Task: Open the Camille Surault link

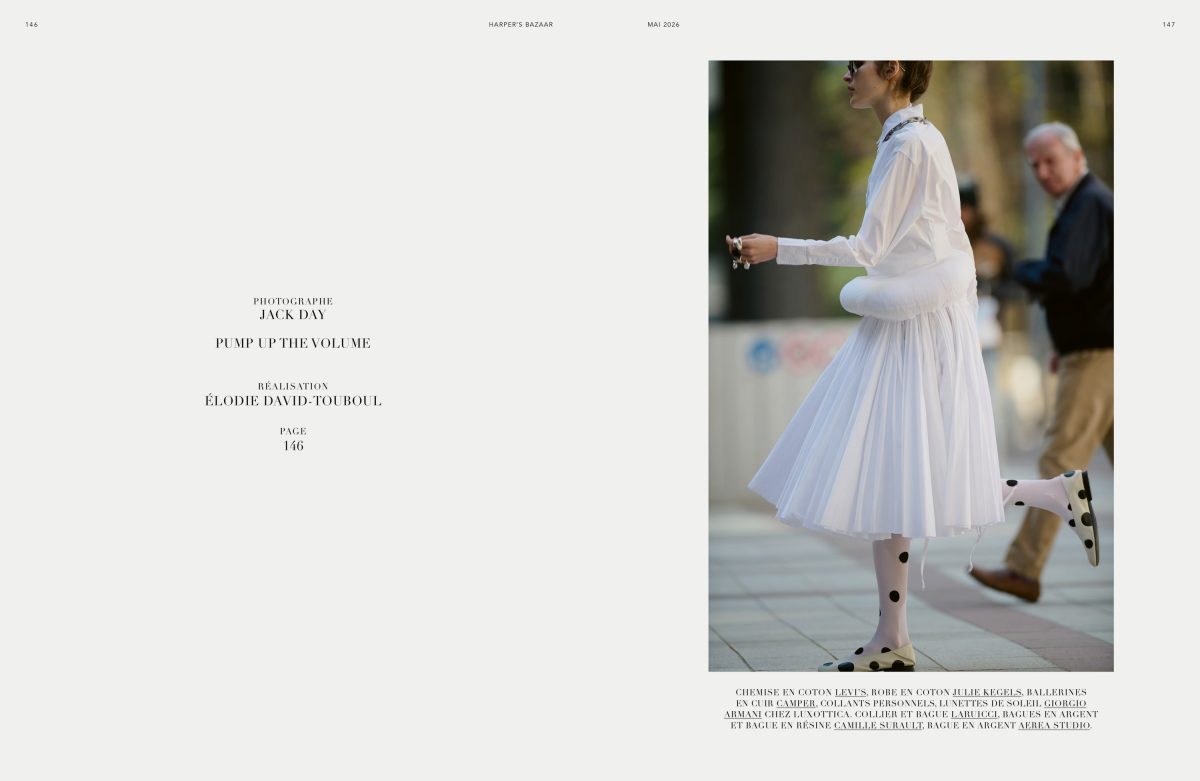Action: tap(878, 725)
